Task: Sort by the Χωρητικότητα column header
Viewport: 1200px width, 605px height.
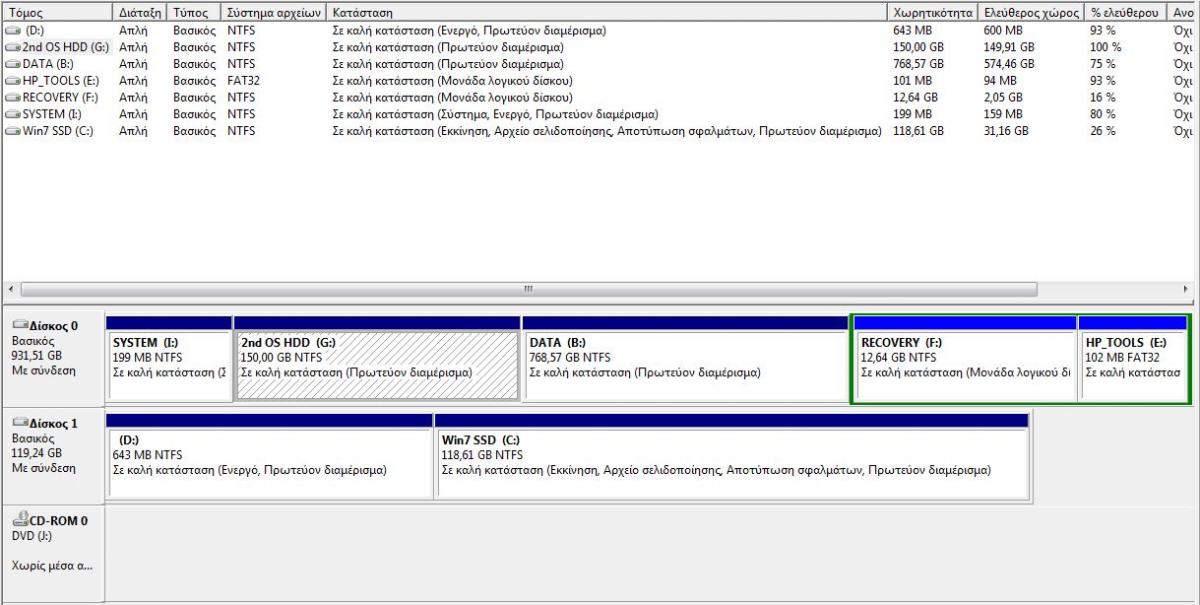Action: coord(933,12)
